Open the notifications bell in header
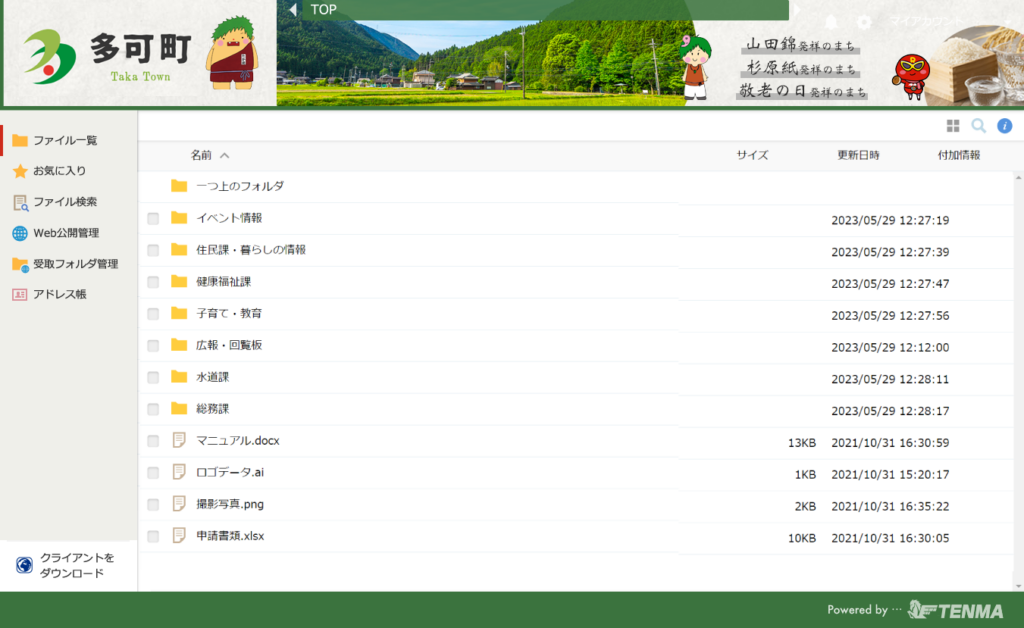Image resolution: width=1024 pixels, height=628 pixels. click(831, 21)
